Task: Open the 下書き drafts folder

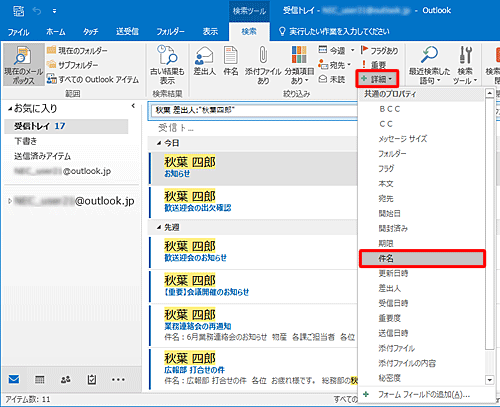Action: [26, 141]
